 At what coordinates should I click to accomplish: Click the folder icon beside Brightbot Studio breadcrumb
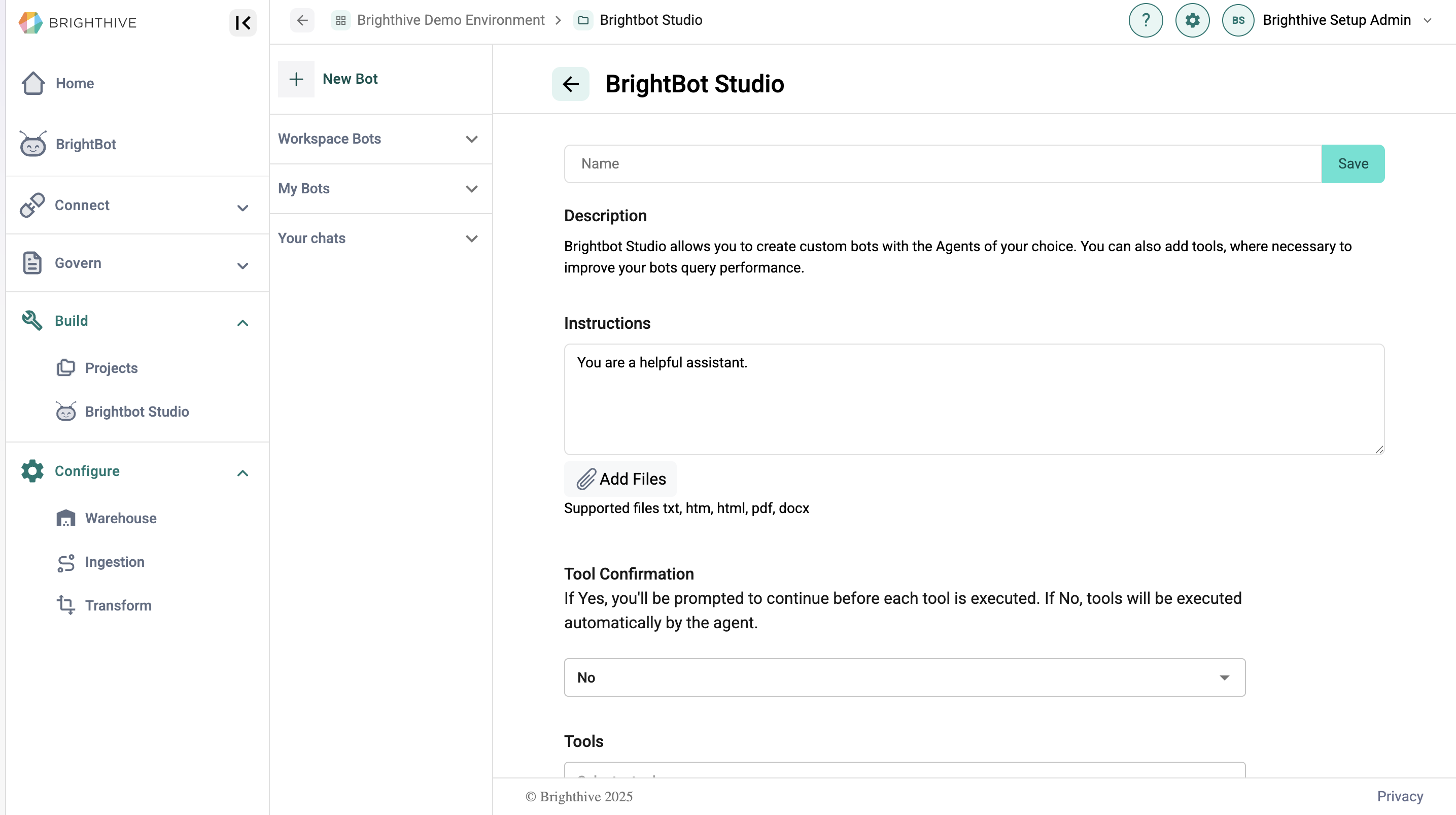pyautogui.click(x=583, y=20)
